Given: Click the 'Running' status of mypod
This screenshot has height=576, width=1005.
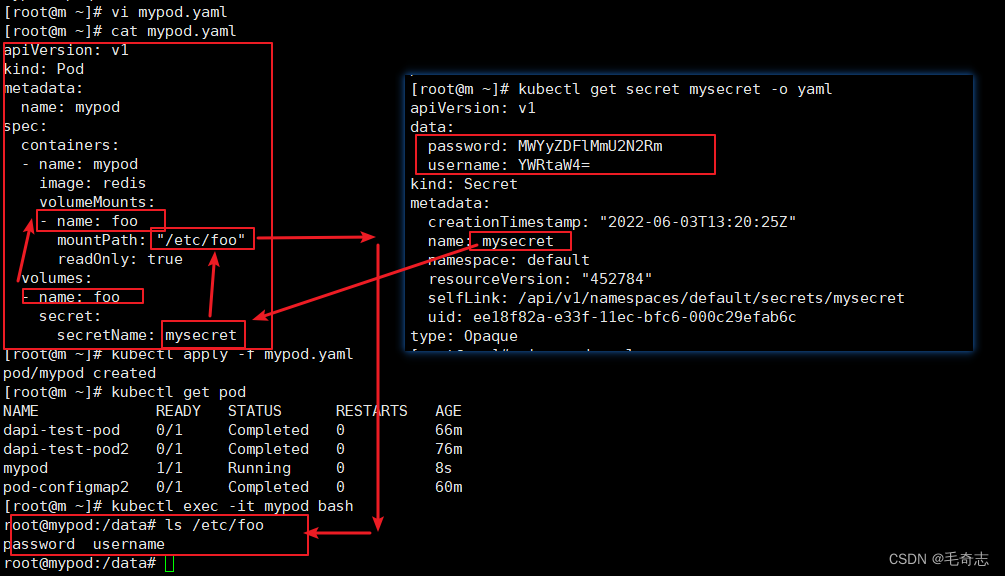Looking at the screenshot, I should click(x=259, y=468).
